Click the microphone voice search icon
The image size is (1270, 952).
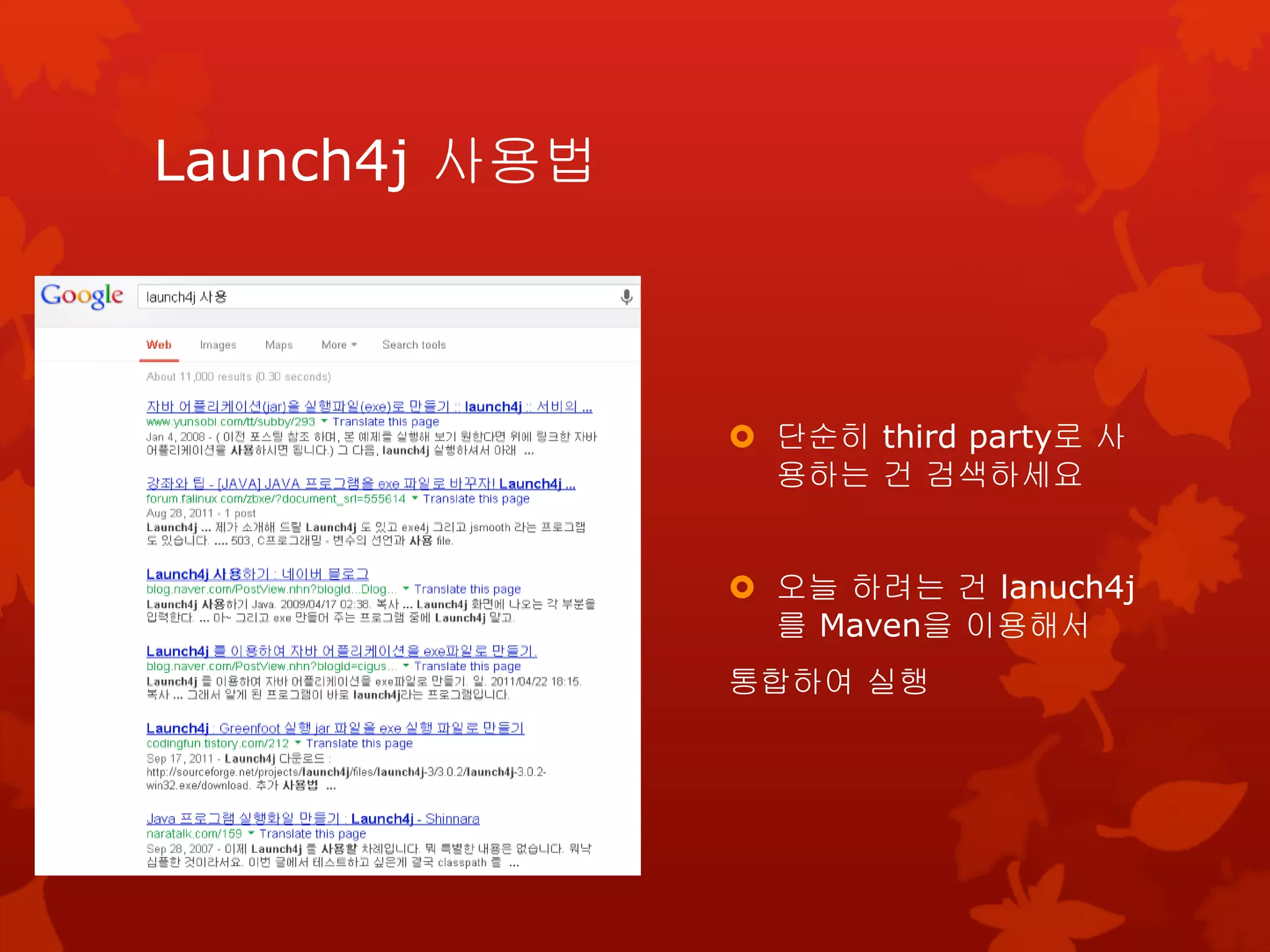(x=626, y=297)
